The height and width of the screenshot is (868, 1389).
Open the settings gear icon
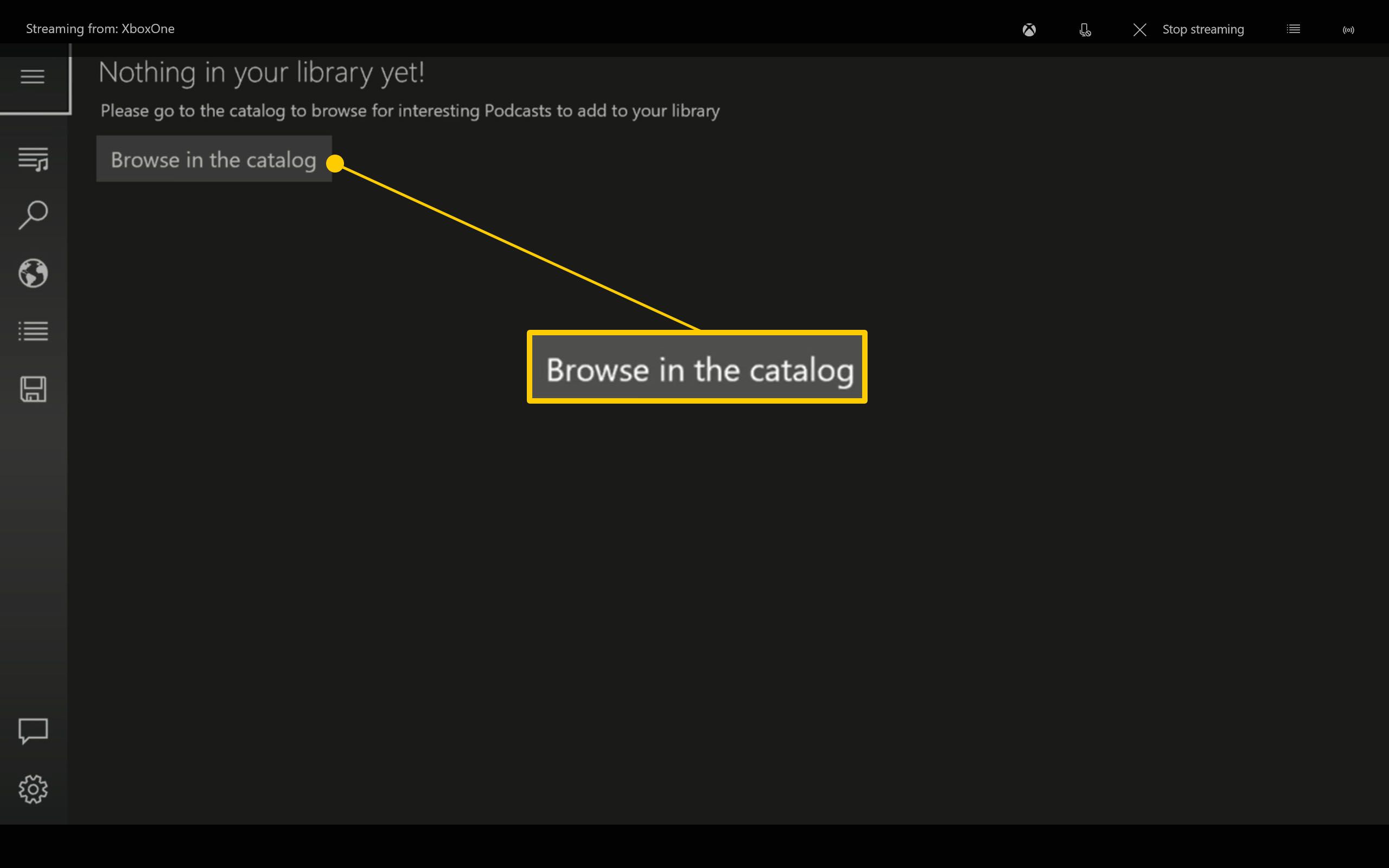pos(33,789)
